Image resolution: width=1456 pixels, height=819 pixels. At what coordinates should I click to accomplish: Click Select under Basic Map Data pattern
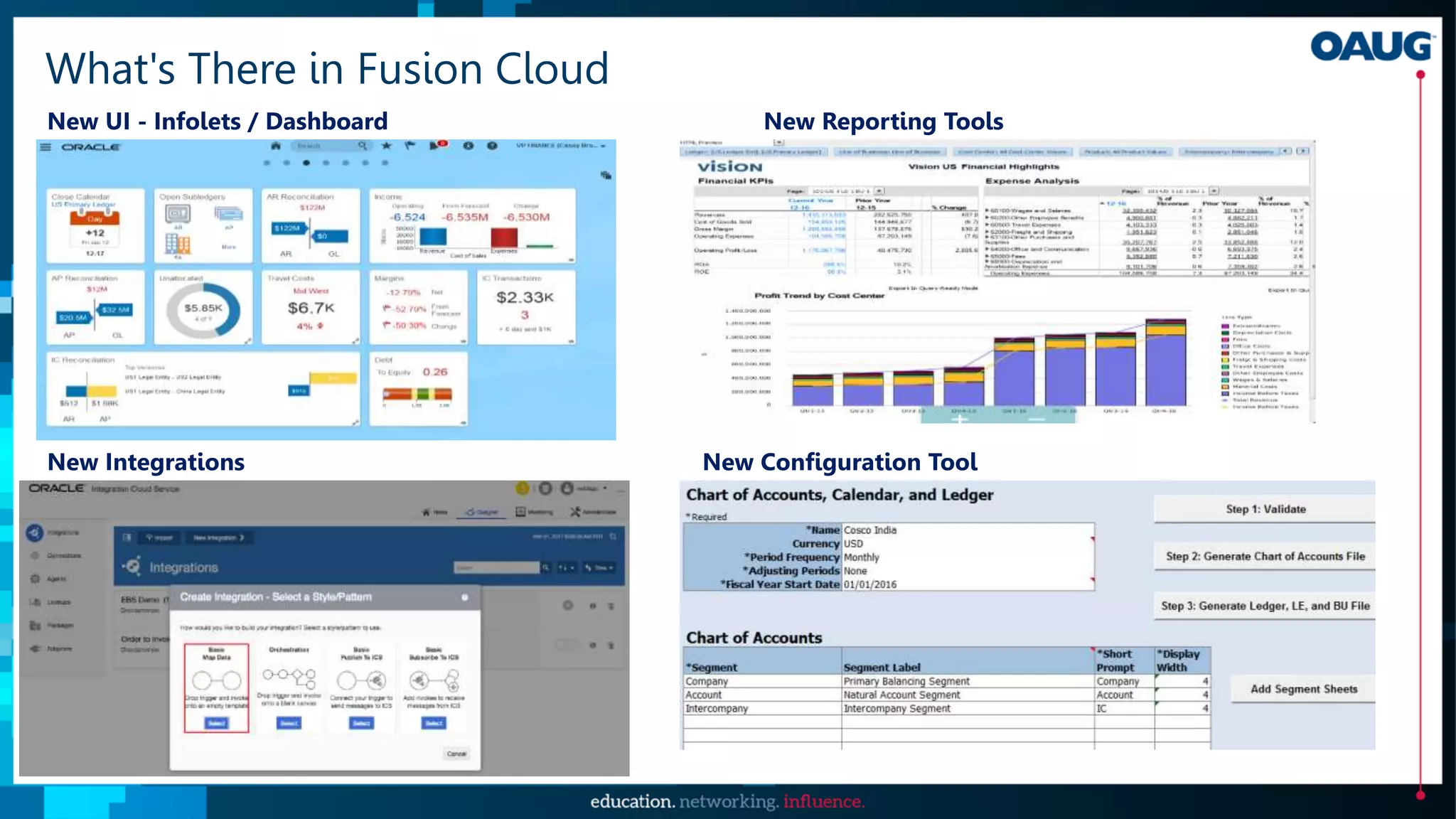tap(217, 723)
